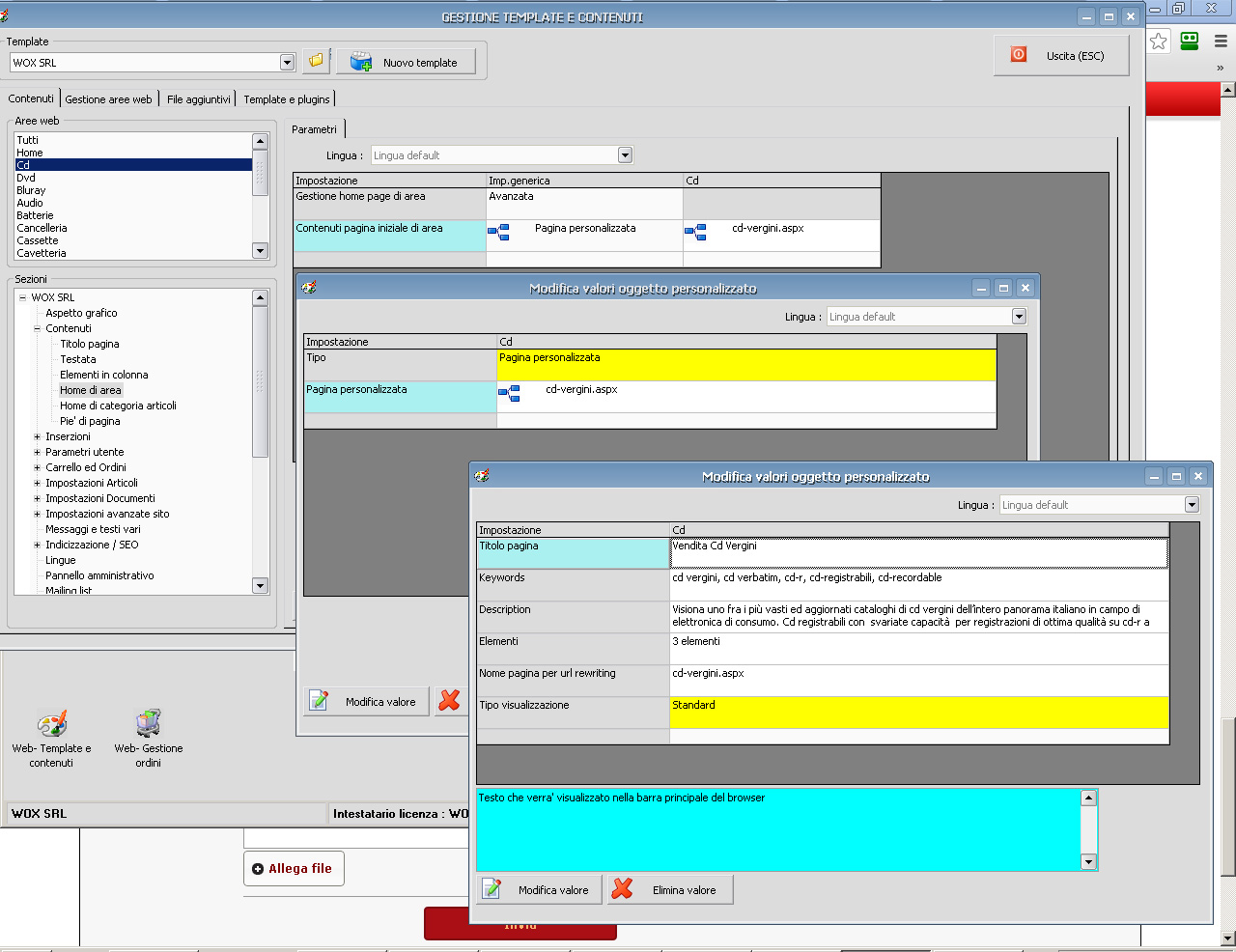Screen dimensions: 1236x952
Task: Open the Lingua dropdown in the Parametri panel
Action: [625, 155]
